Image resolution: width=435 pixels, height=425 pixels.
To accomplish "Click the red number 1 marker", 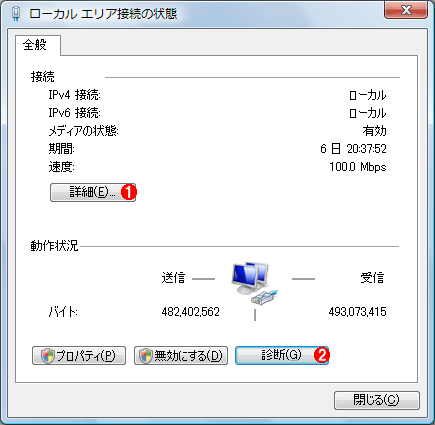I will [128, 192].
